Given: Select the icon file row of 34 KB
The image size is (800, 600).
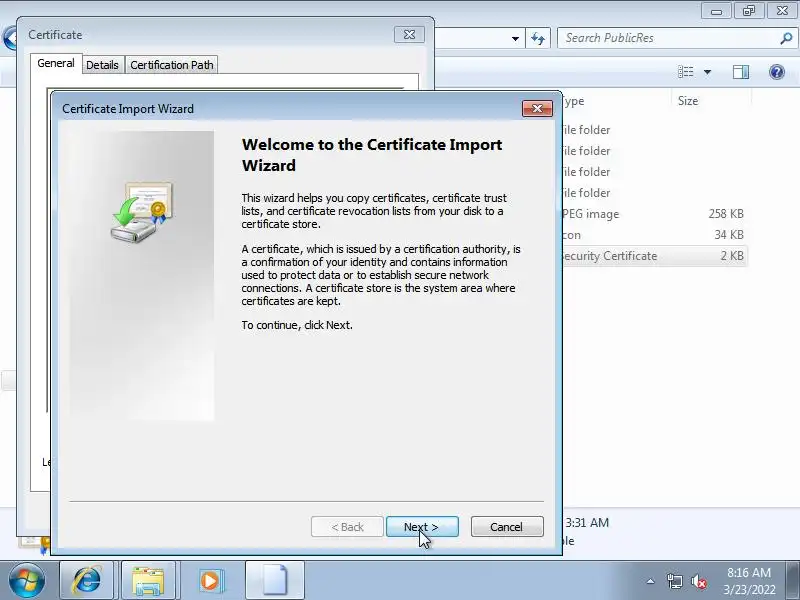Looking at the screenshot, I should pos(654,235).
